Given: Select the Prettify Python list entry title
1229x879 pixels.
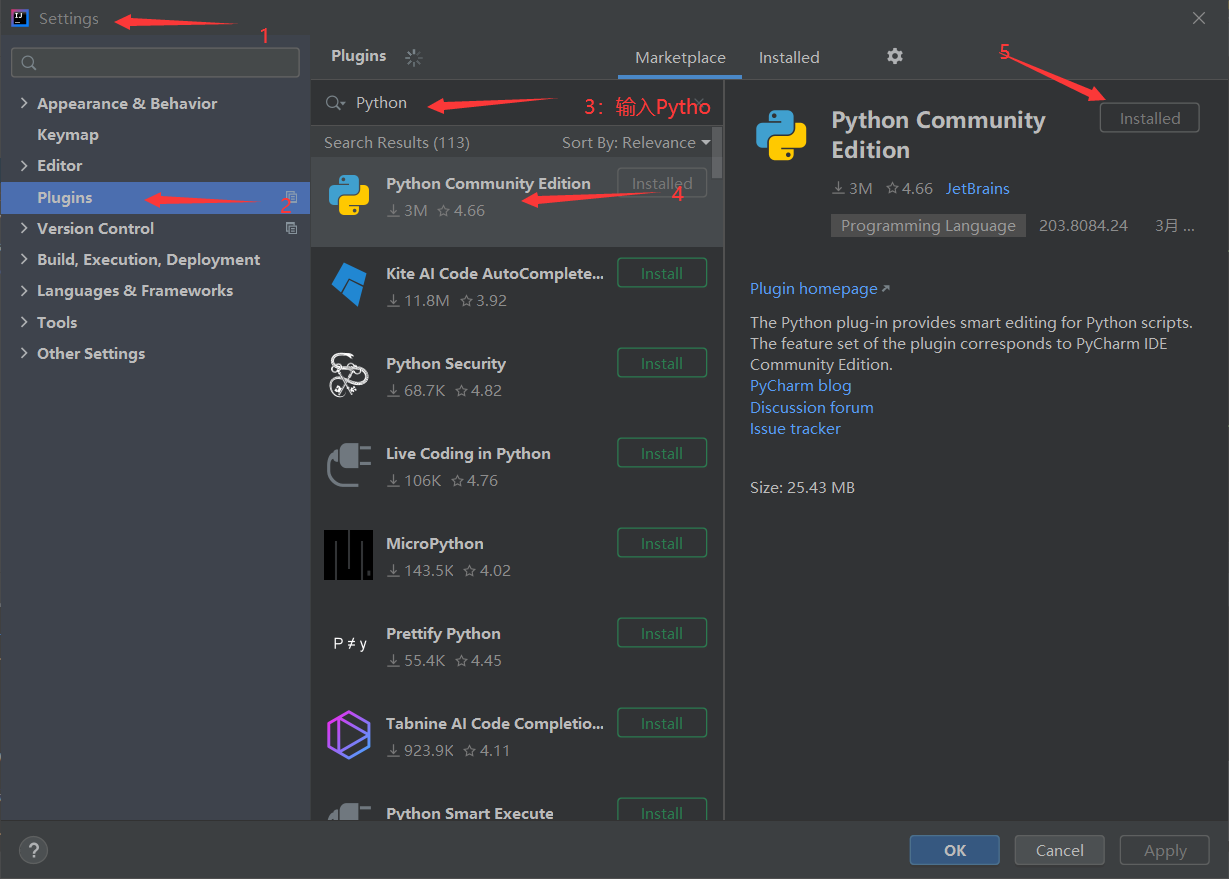Looking at the screenshot, I should pos(443,633).
